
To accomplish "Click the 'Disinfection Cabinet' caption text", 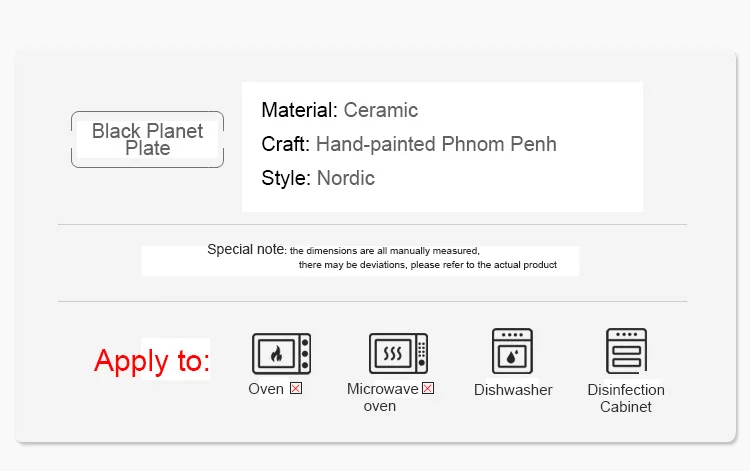I will click(626, 398).
